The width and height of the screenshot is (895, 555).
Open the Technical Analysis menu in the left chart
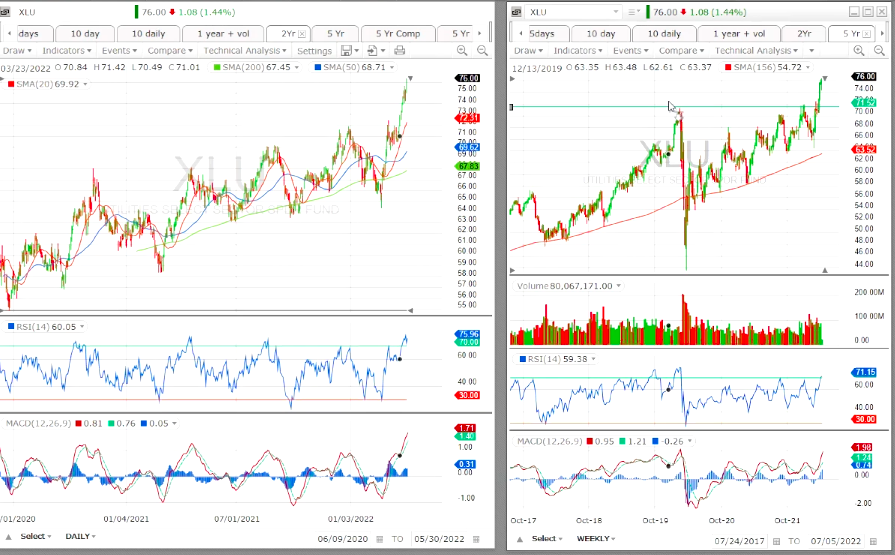click(245, 51)
